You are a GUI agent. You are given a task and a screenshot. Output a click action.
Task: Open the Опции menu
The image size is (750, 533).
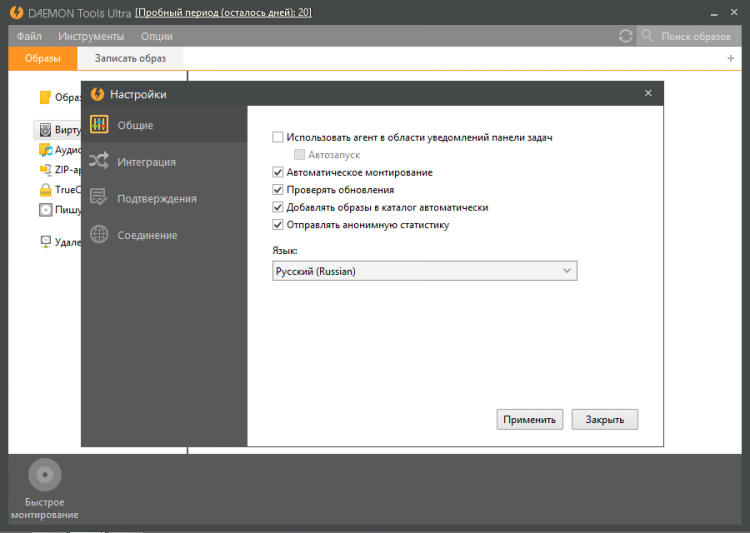pos(156,36)
